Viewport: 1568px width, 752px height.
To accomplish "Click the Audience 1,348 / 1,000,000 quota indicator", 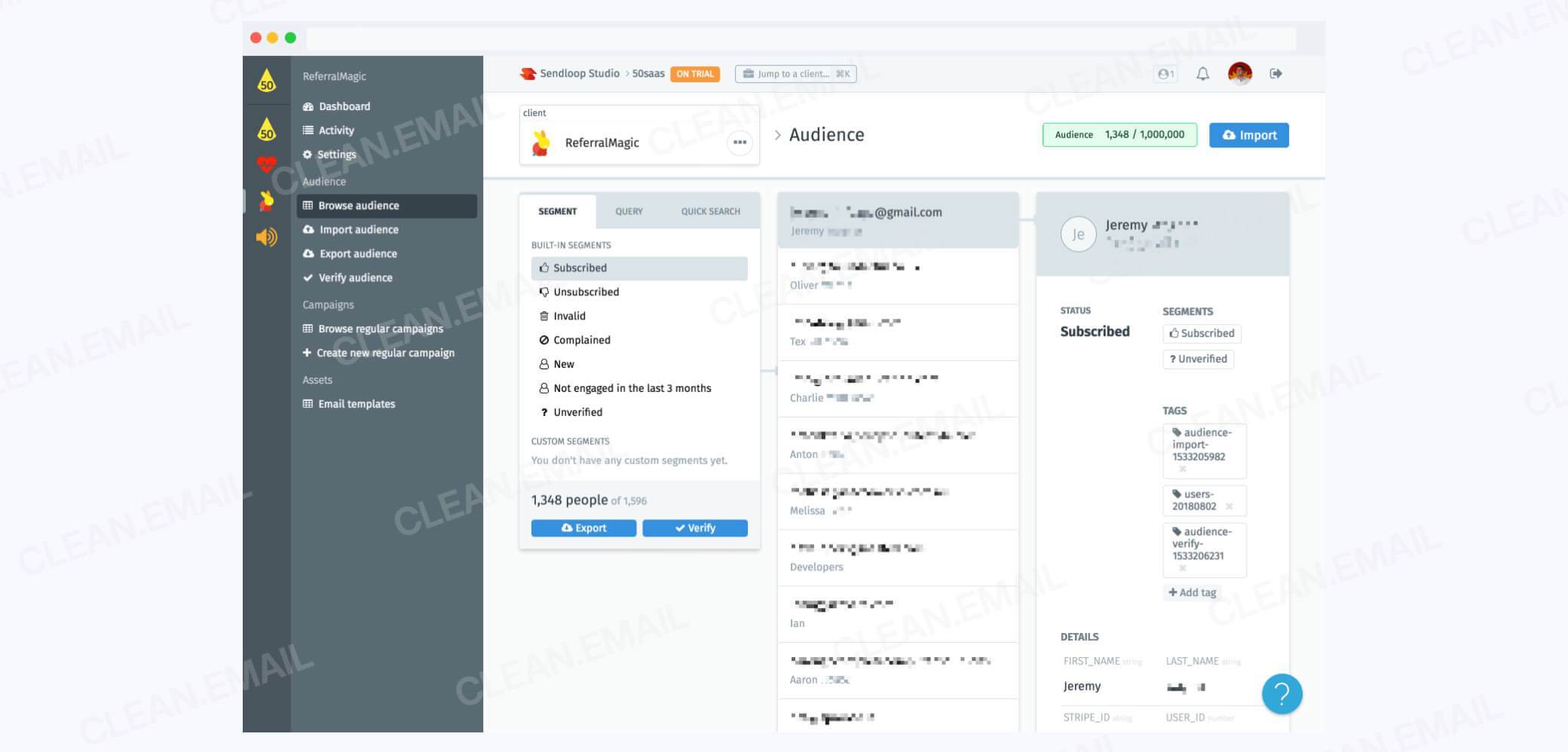I will coord(1119,135).
